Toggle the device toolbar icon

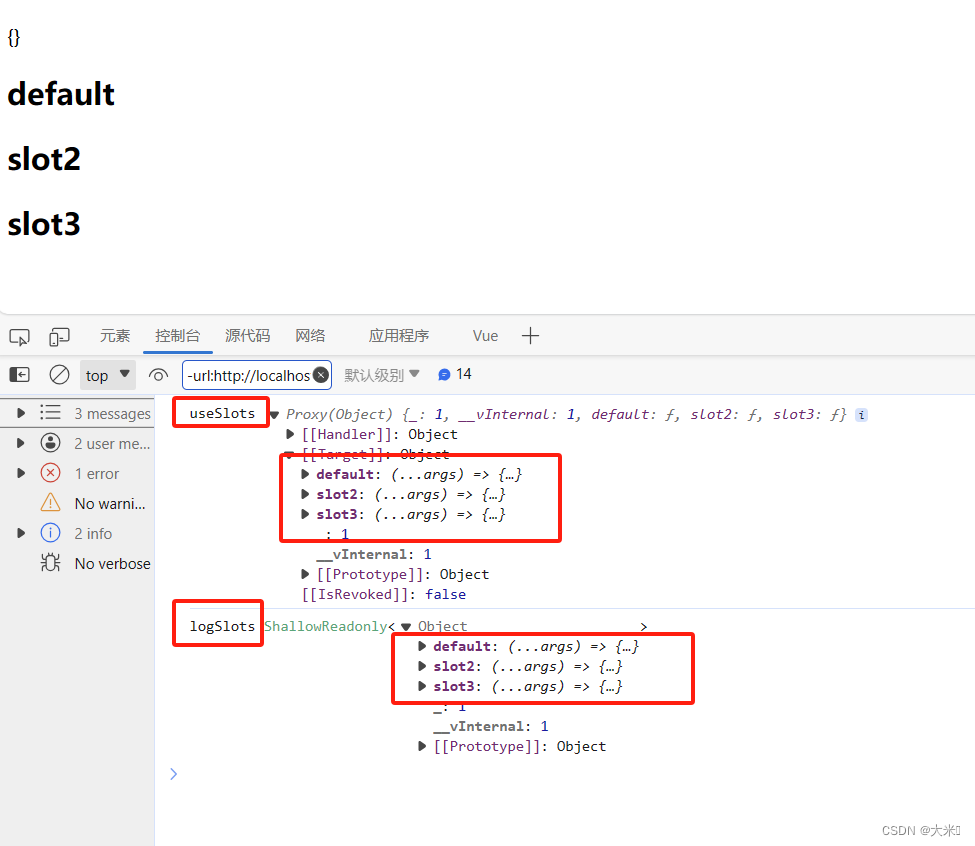pyautogui.click(x=58, y=336)
